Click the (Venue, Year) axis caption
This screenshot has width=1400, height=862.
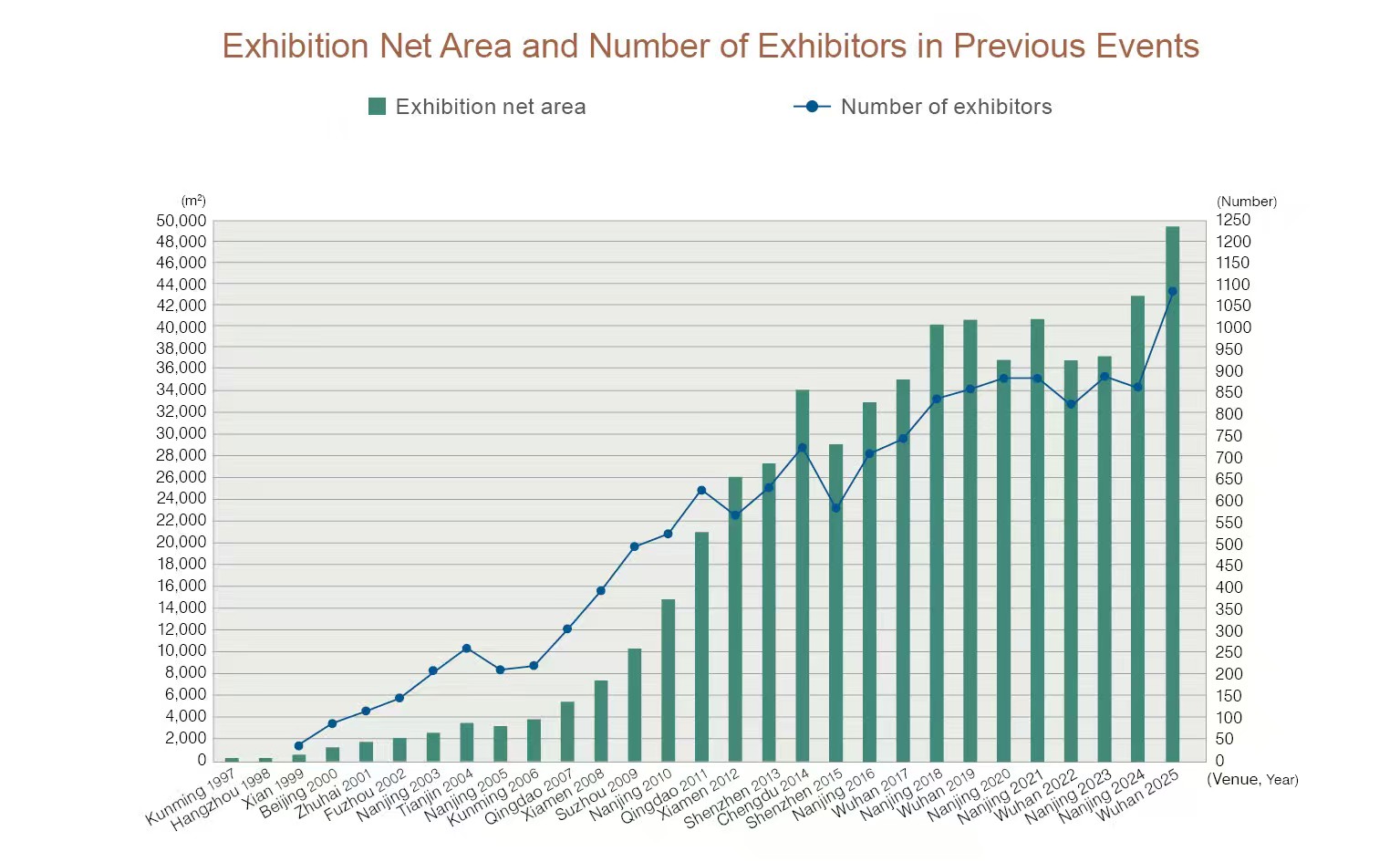point(1252,779)
